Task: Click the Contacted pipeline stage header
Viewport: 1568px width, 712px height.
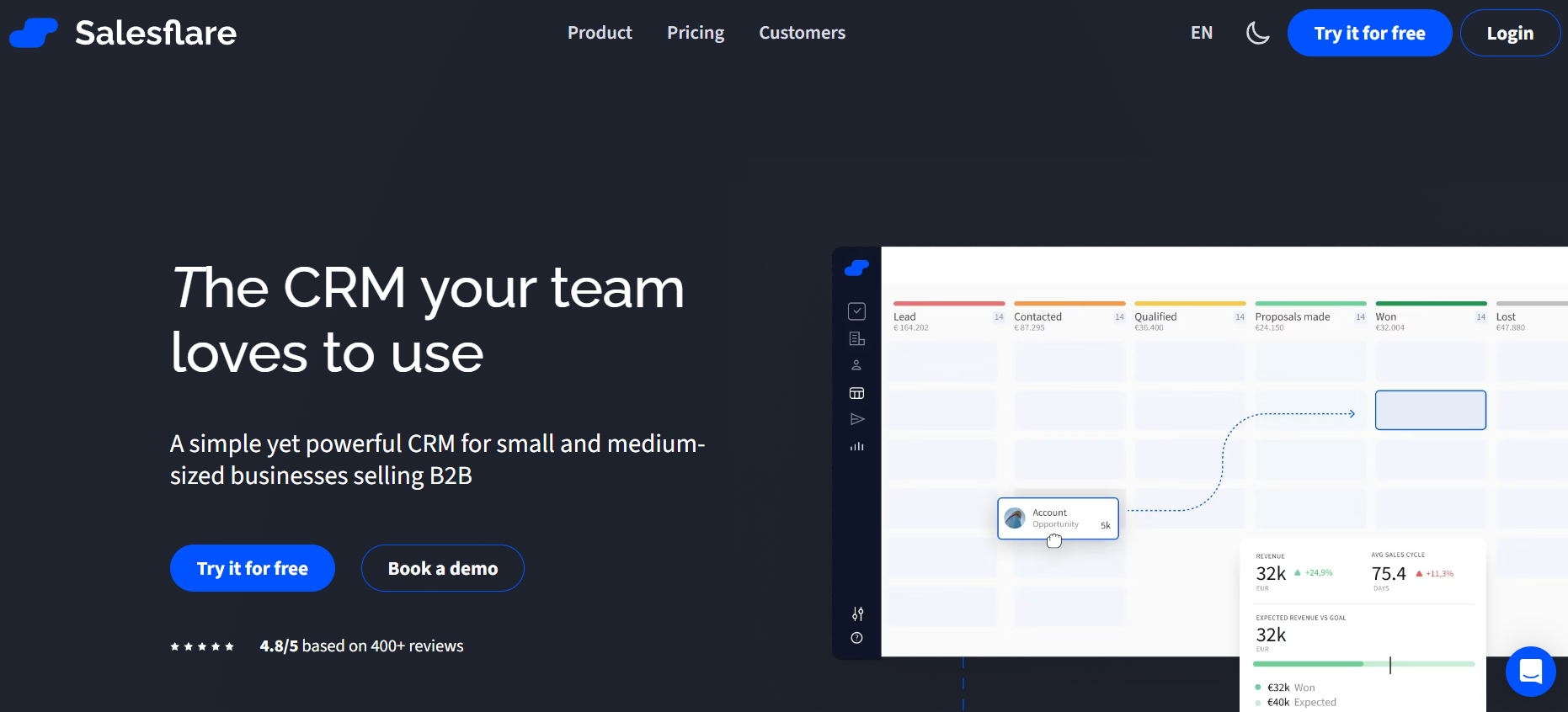Action: 1069,316
